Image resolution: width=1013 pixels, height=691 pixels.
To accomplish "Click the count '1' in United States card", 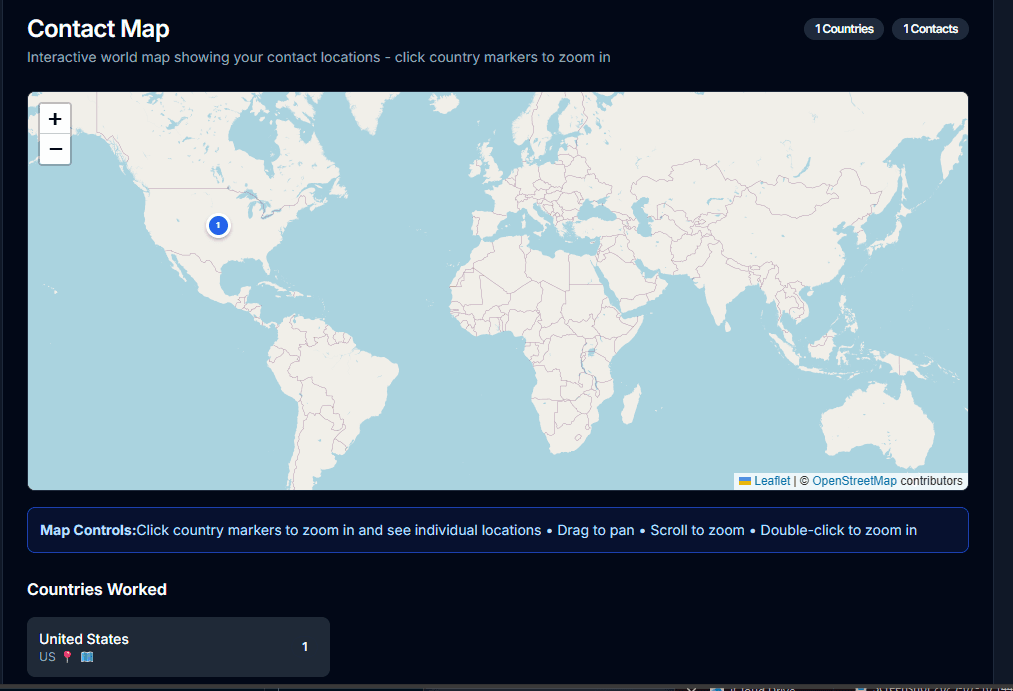I will [x=305, y=647].
